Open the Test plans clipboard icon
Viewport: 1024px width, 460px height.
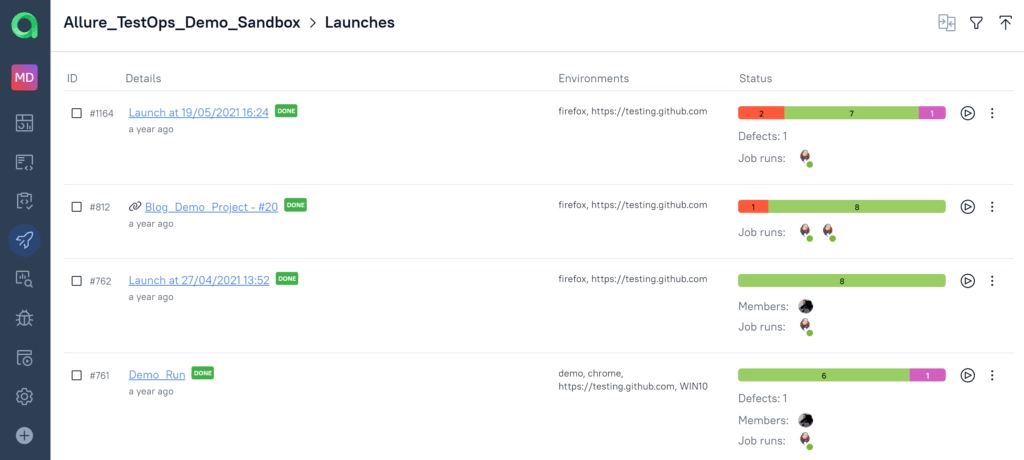click(25, 201)
